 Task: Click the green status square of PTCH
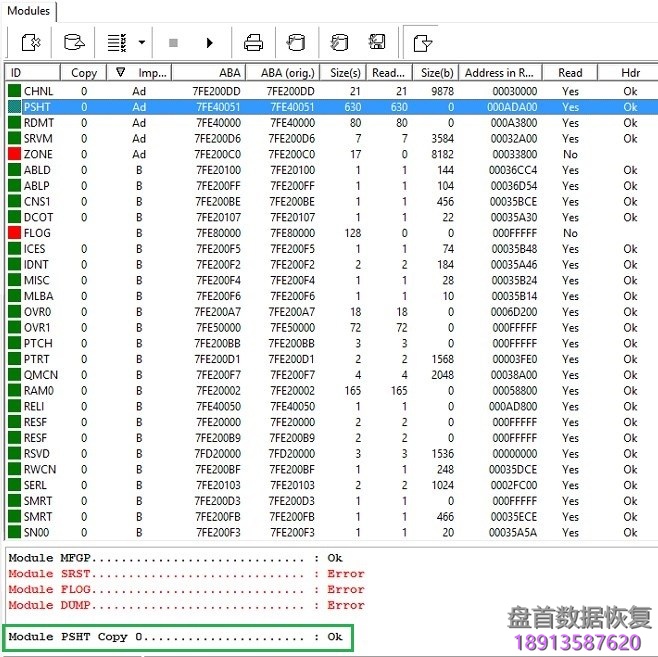coord(14,343)
